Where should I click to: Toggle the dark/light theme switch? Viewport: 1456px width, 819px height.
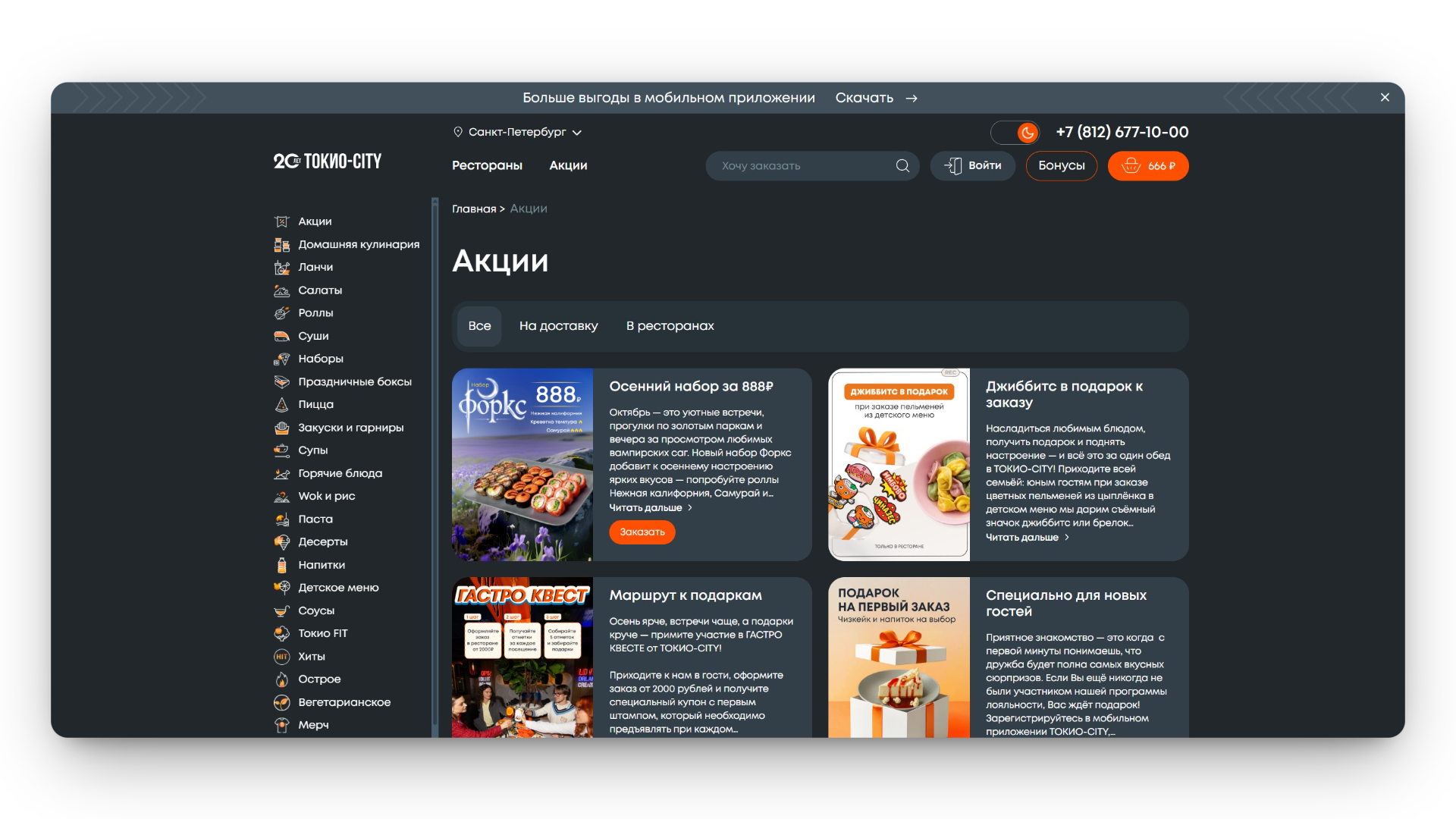tap(1015, 133)
